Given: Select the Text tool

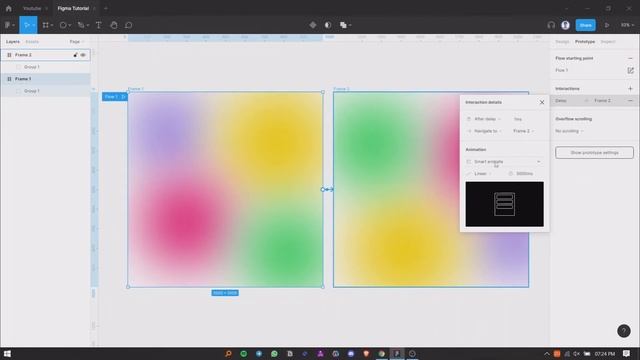Looking at the screenshot, I should (x=98, y=25).
